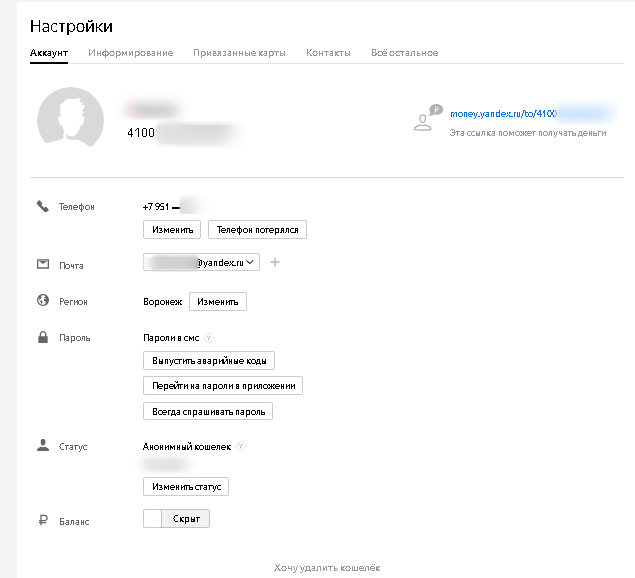Go to the Контакты tab
This screenshot has width=635, height=578.
pyautogui.click(x=328, y=53)
